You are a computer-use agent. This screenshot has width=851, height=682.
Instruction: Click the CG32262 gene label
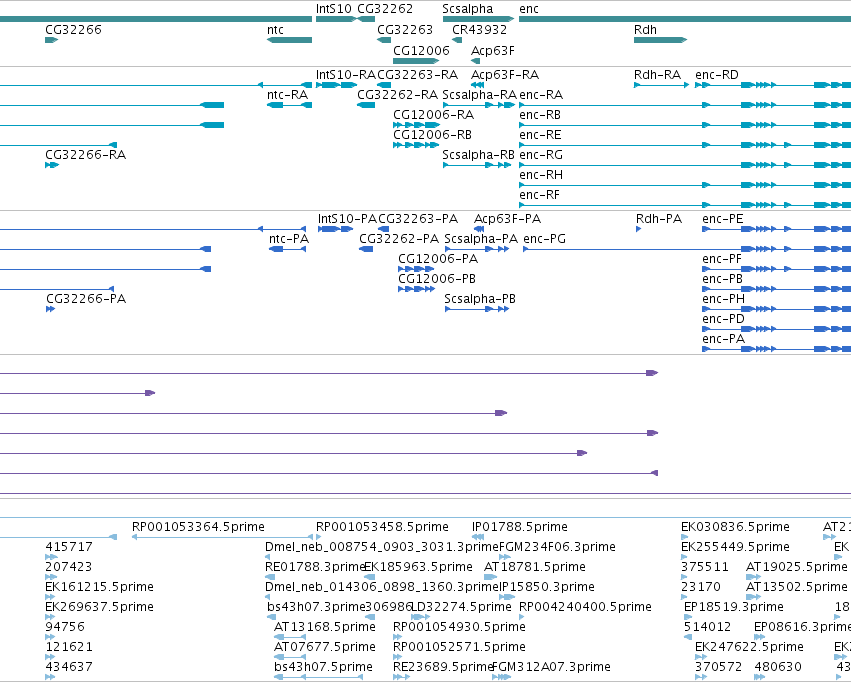point(385,9)
